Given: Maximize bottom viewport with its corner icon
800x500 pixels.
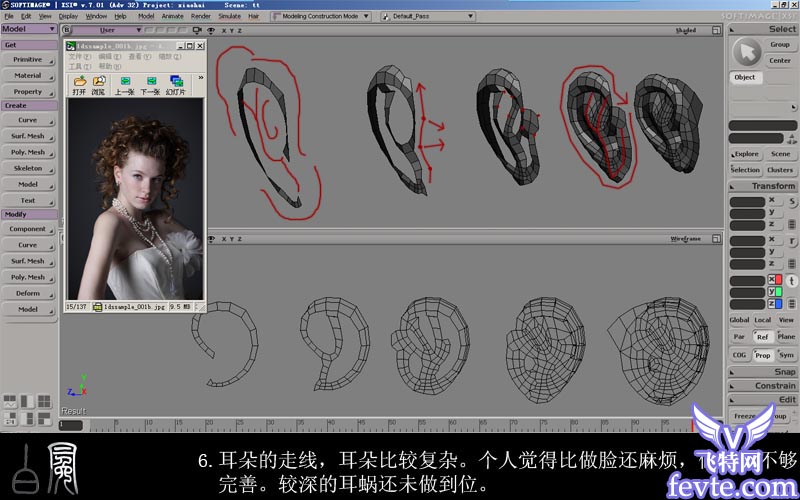Looking at the screenshot, I should pos(716,239).
